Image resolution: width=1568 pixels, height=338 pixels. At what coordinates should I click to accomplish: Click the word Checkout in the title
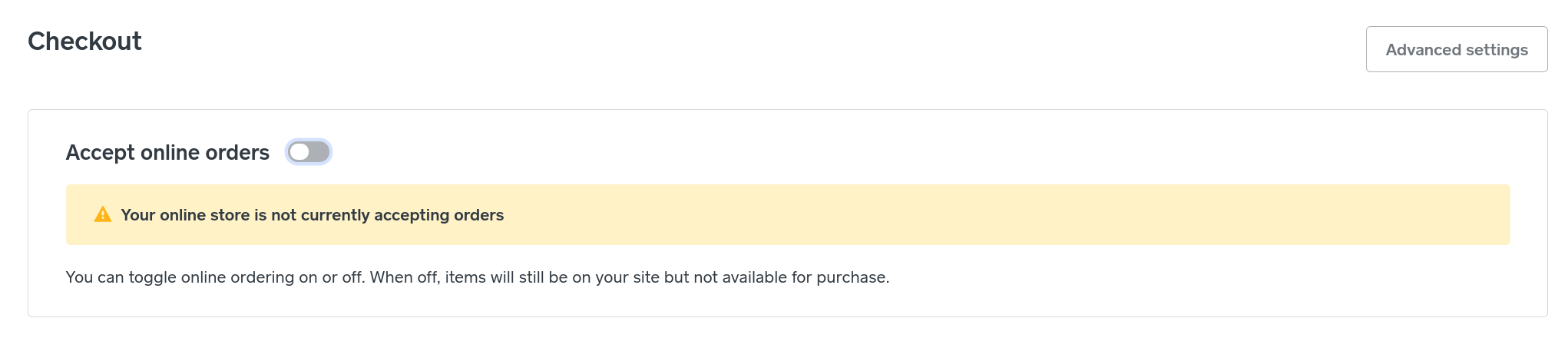click(x=84, y=41)
